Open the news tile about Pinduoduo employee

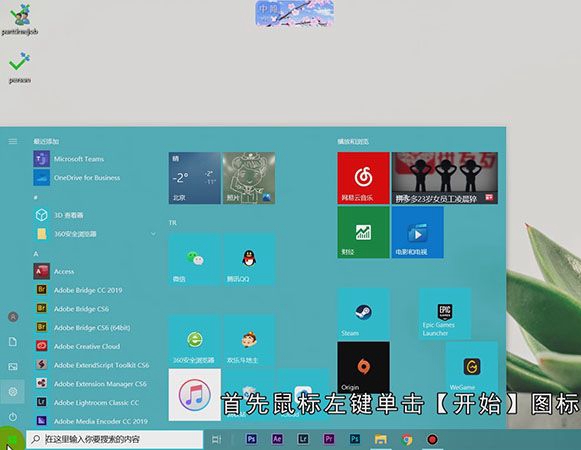point(445,178)
